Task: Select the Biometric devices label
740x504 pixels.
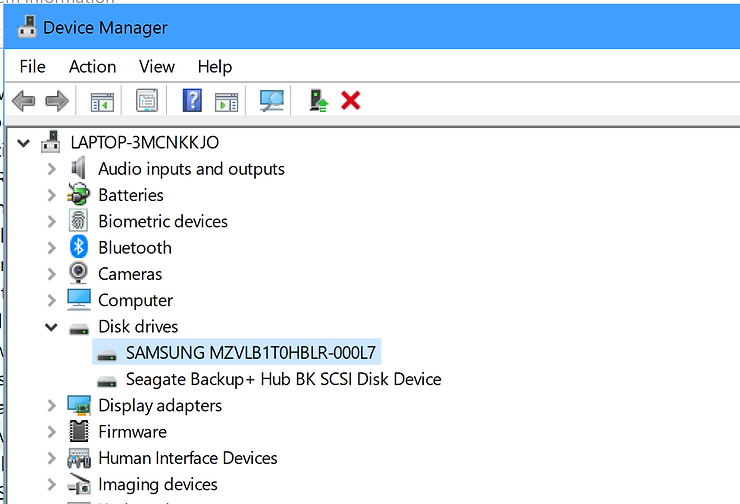Action: [x=163, y=221]
